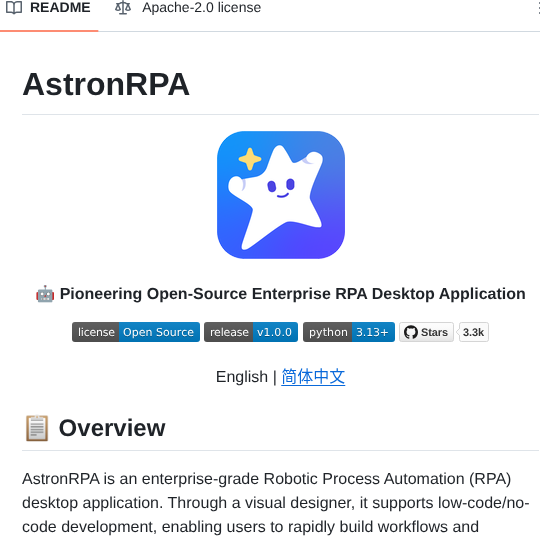Image resolution: width=540 pixels, height=539 pixels.
Task: Open the Apache-2.0 license tab
Action: (x=188, y=8)
